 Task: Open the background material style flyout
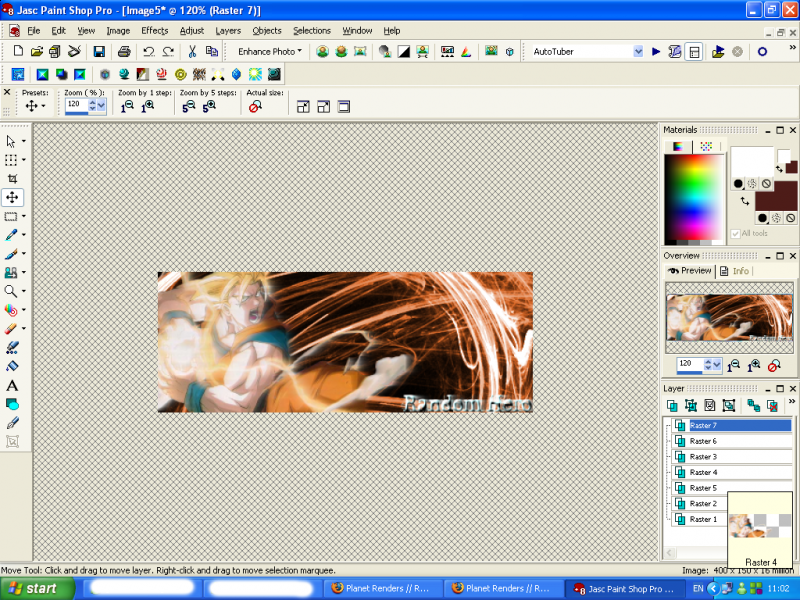tap(763, 218)
